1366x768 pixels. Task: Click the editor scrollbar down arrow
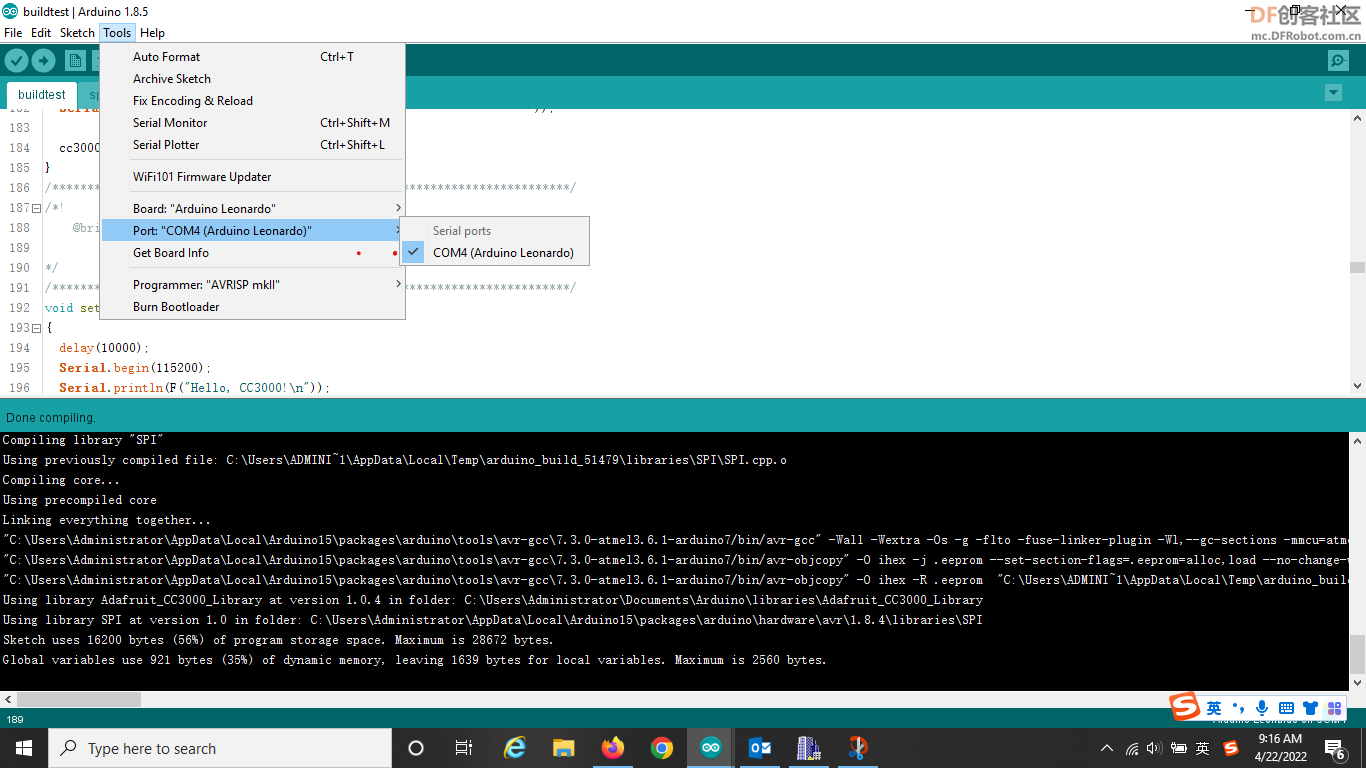1357,386
